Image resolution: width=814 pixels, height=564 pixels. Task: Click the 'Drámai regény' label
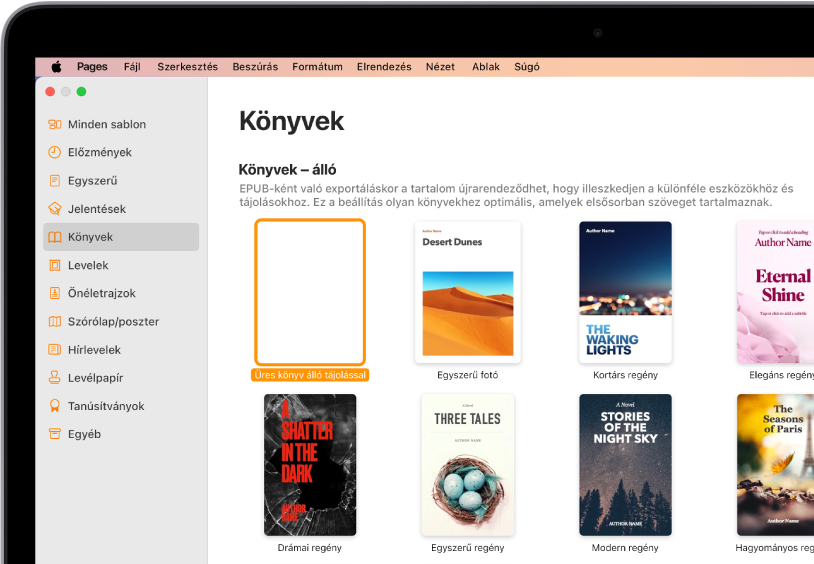point(310,548)
